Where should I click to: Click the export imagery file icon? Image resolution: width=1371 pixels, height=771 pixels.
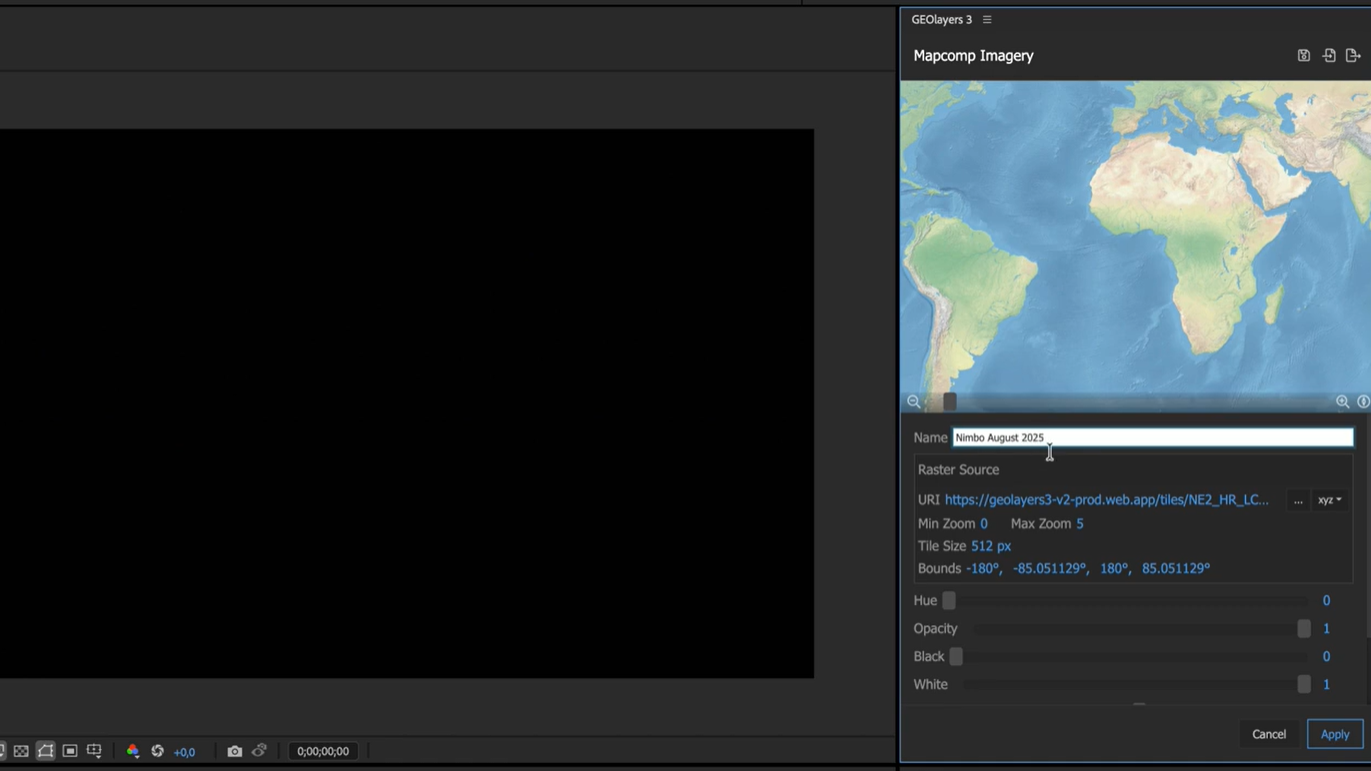pos(1352,56)
